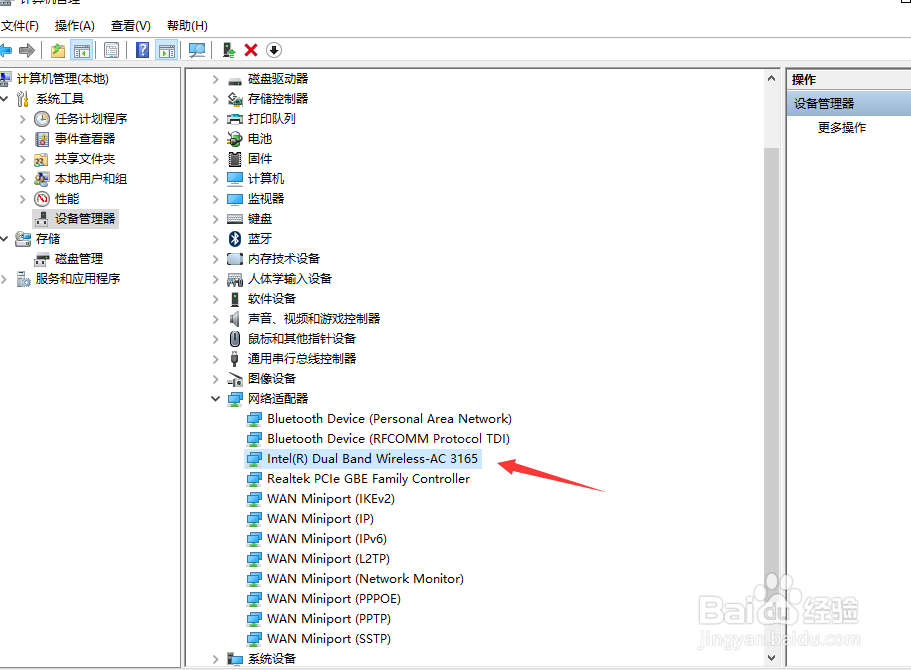Screen dimensions: 911x670
Task: Expand the 人体学输入设备 node
Action: (216, 279)
